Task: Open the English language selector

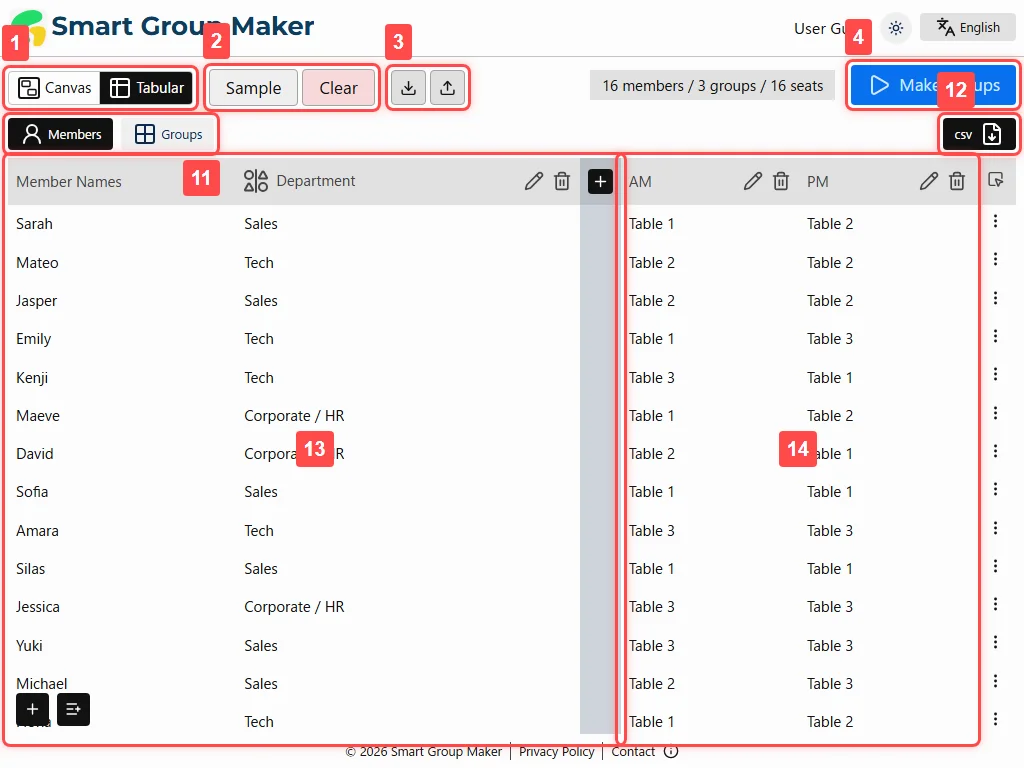Action: click(968, 27)
